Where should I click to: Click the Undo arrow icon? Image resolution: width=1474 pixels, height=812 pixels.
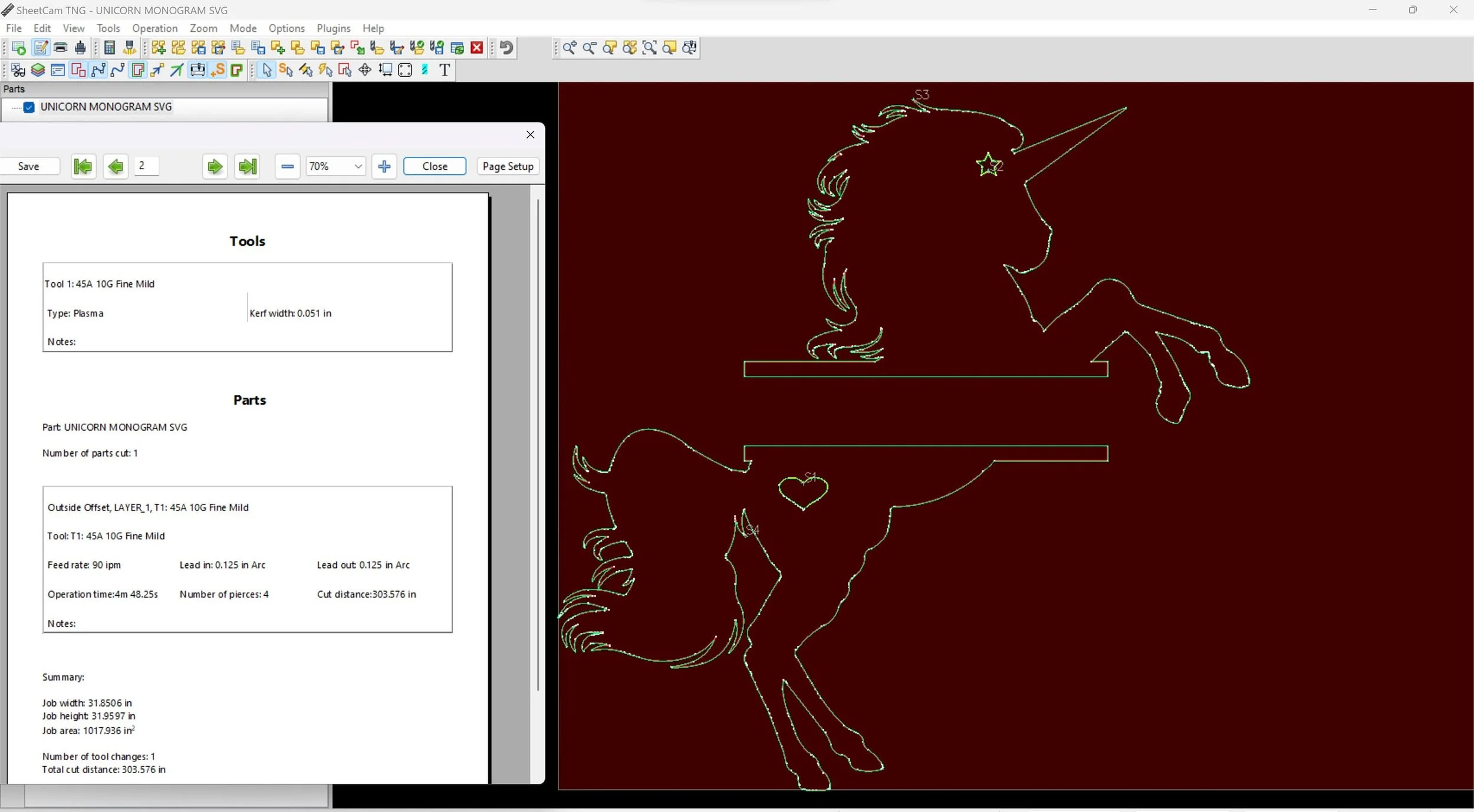506,48
